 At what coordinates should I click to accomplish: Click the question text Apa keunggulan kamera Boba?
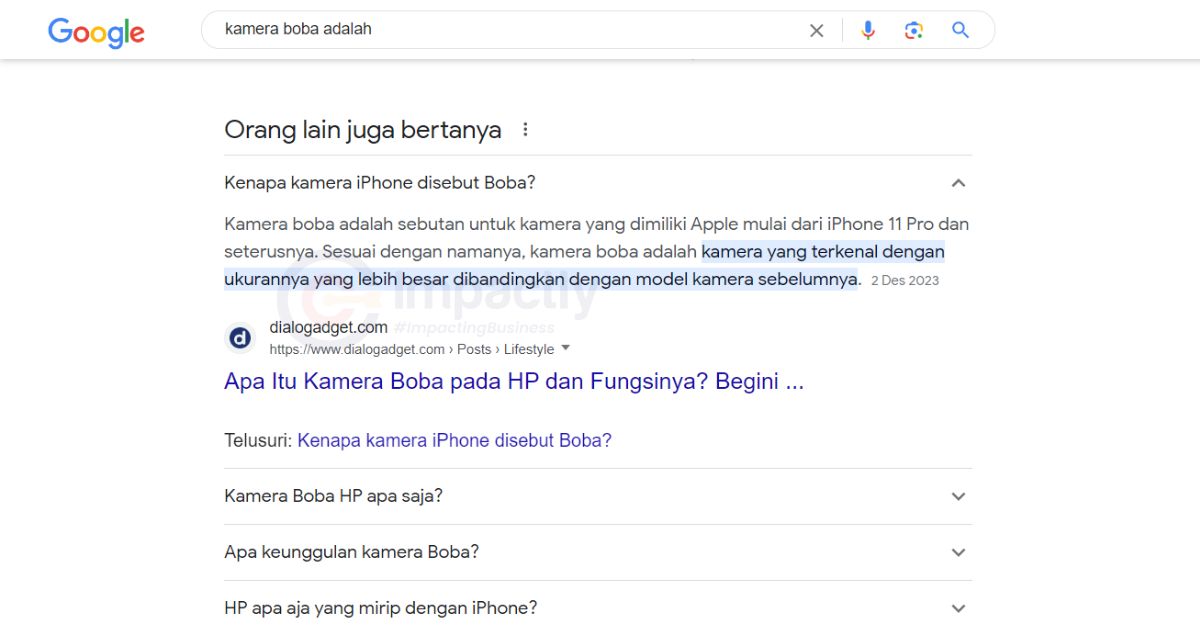pos(352,552)
